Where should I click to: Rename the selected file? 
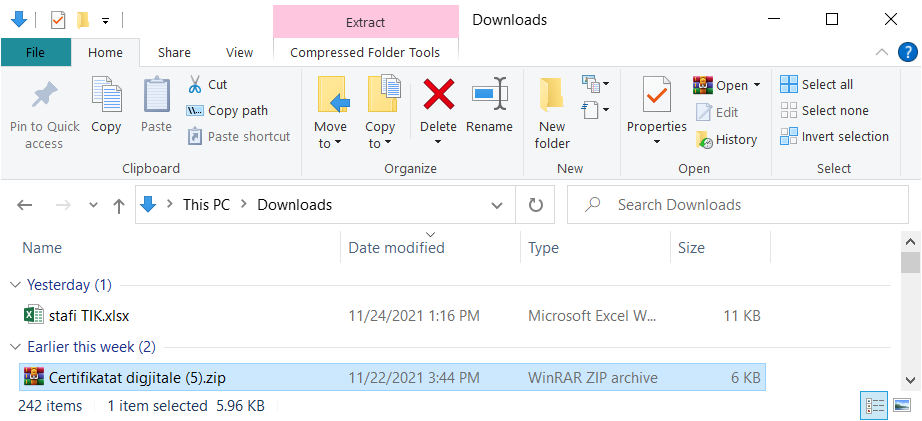[x=489, y=105]
